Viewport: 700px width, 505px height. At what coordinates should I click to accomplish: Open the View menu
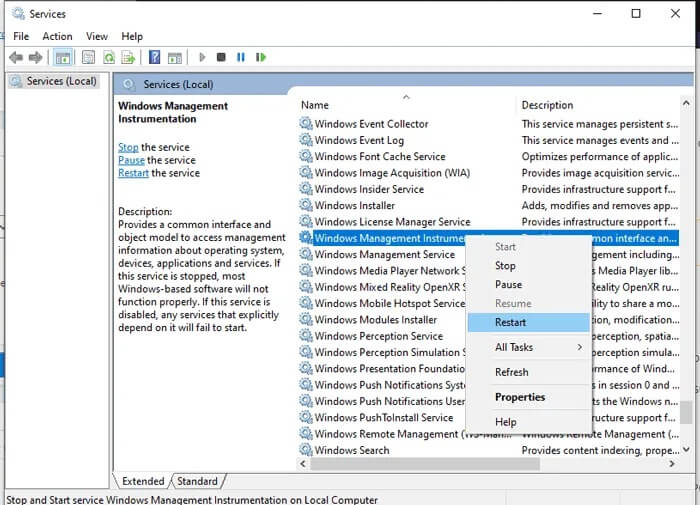point(97,36)
